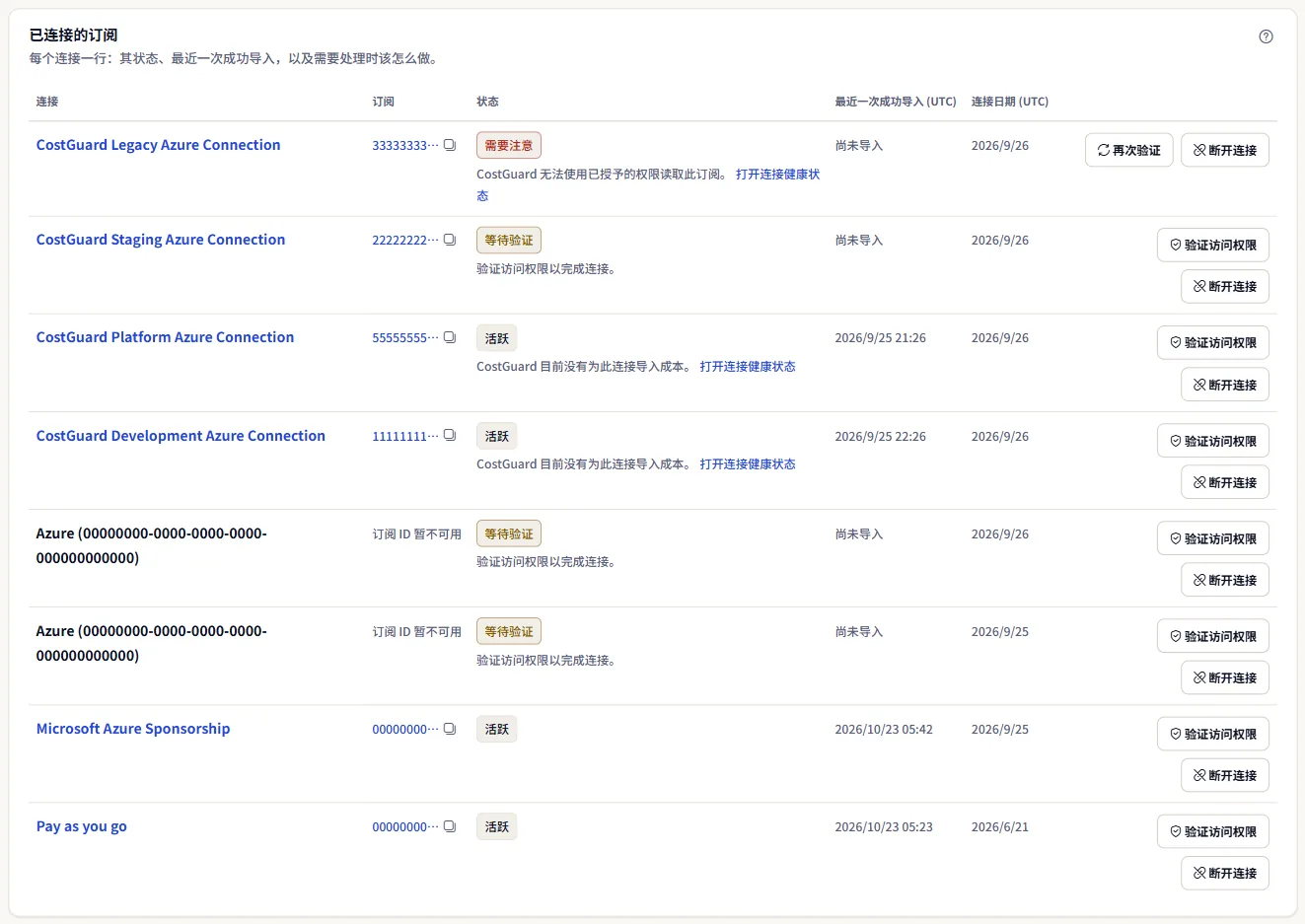The width and height of the screenshot is (1305, 924).
Task: Open CostGuard Staging Azure Connection link
Action: coord(161,240)
